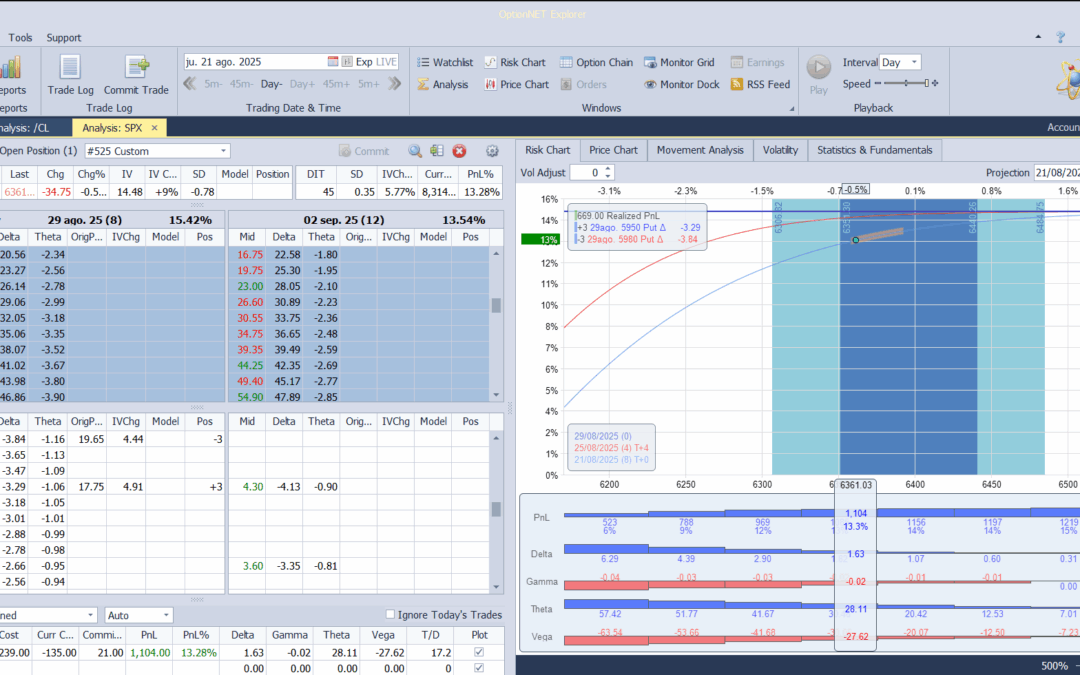Switch to the Volatility tab
The image size is (1080, 675).
pos(780,150)
